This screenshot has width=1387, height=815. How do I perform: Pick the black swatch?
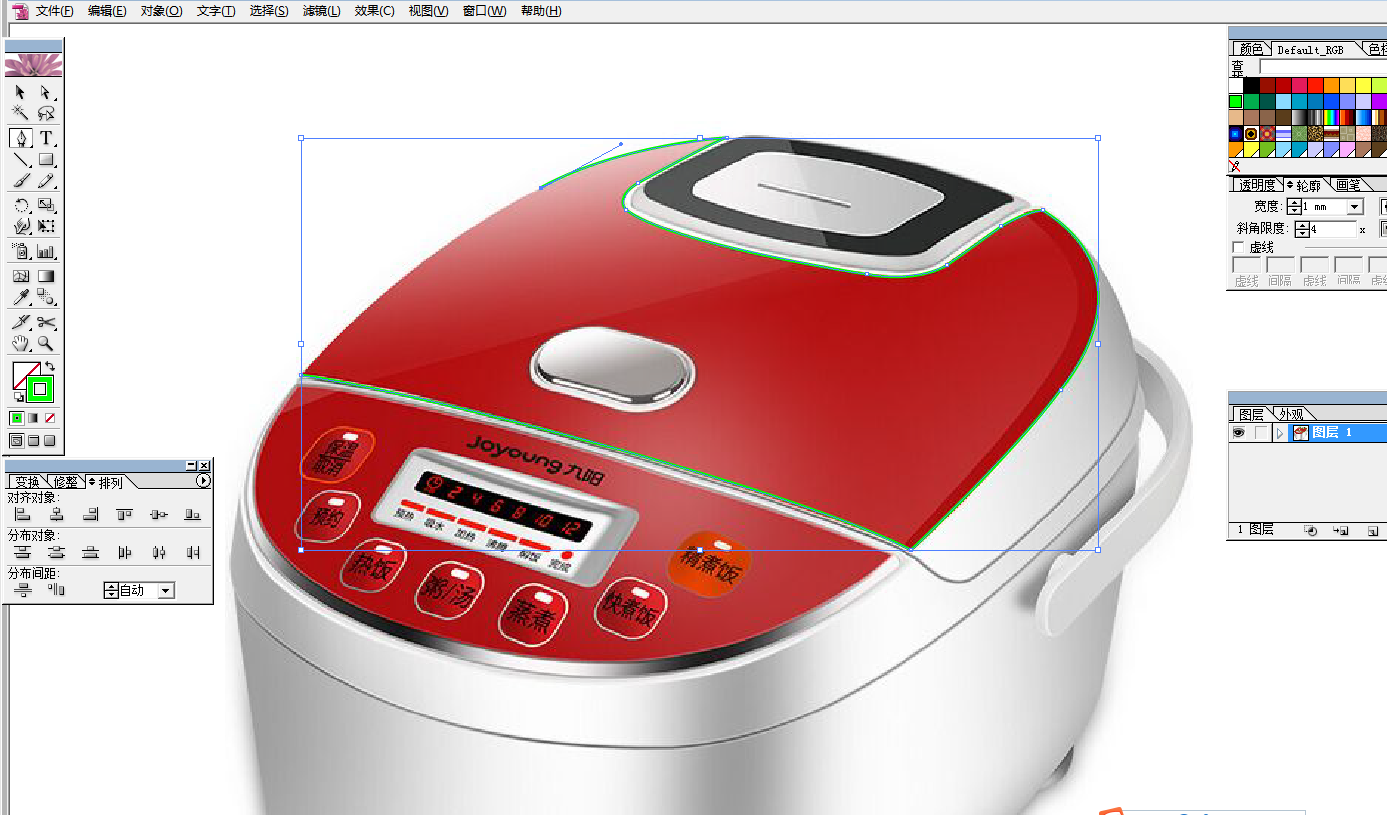(1252, 85)
